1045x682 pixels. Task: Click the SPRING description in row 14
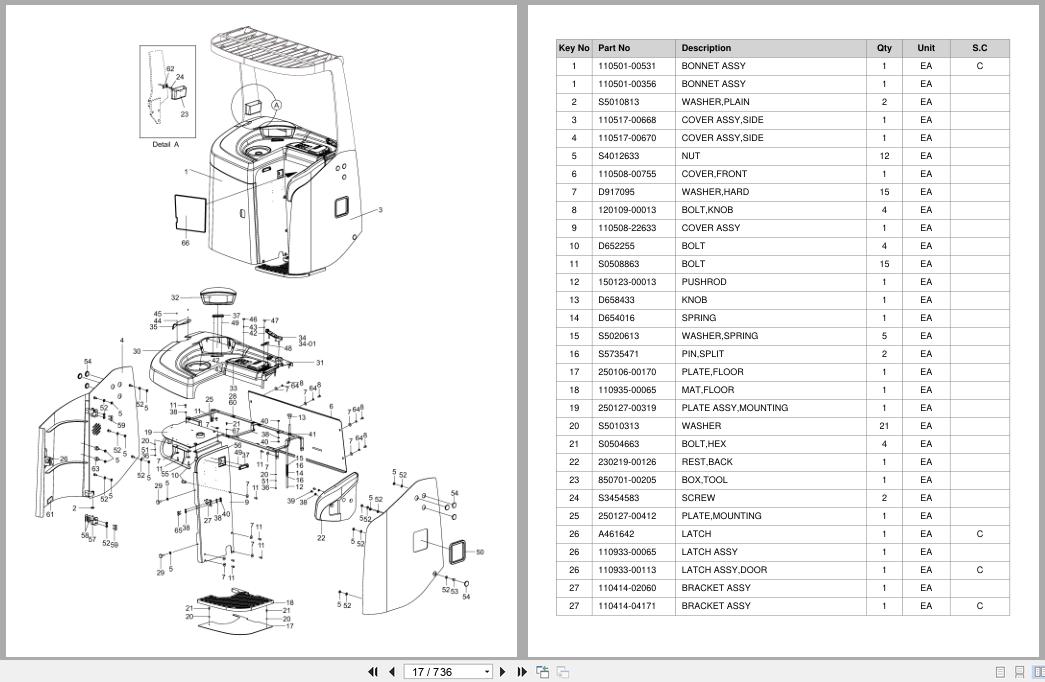click(698, 318)
